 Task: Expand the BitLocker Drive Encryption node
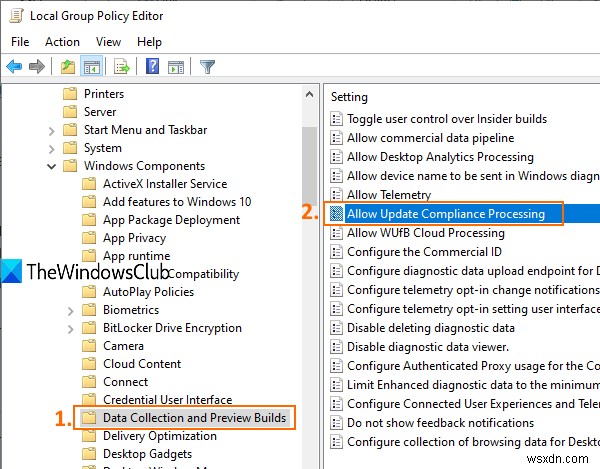(x=70, y=328)
